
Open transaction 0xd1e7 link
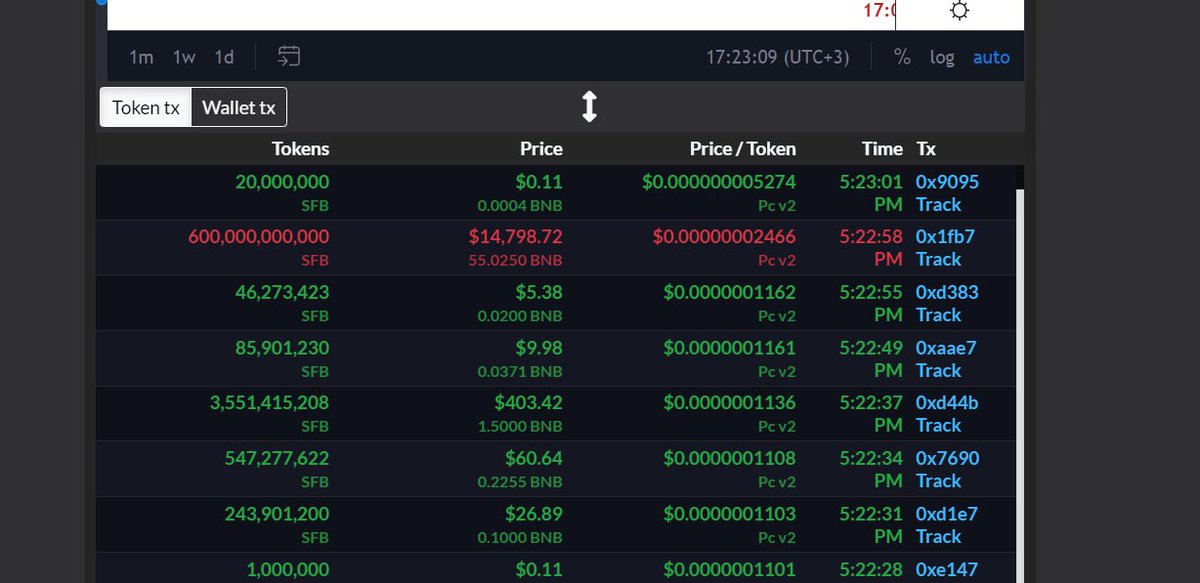(946, 514)
